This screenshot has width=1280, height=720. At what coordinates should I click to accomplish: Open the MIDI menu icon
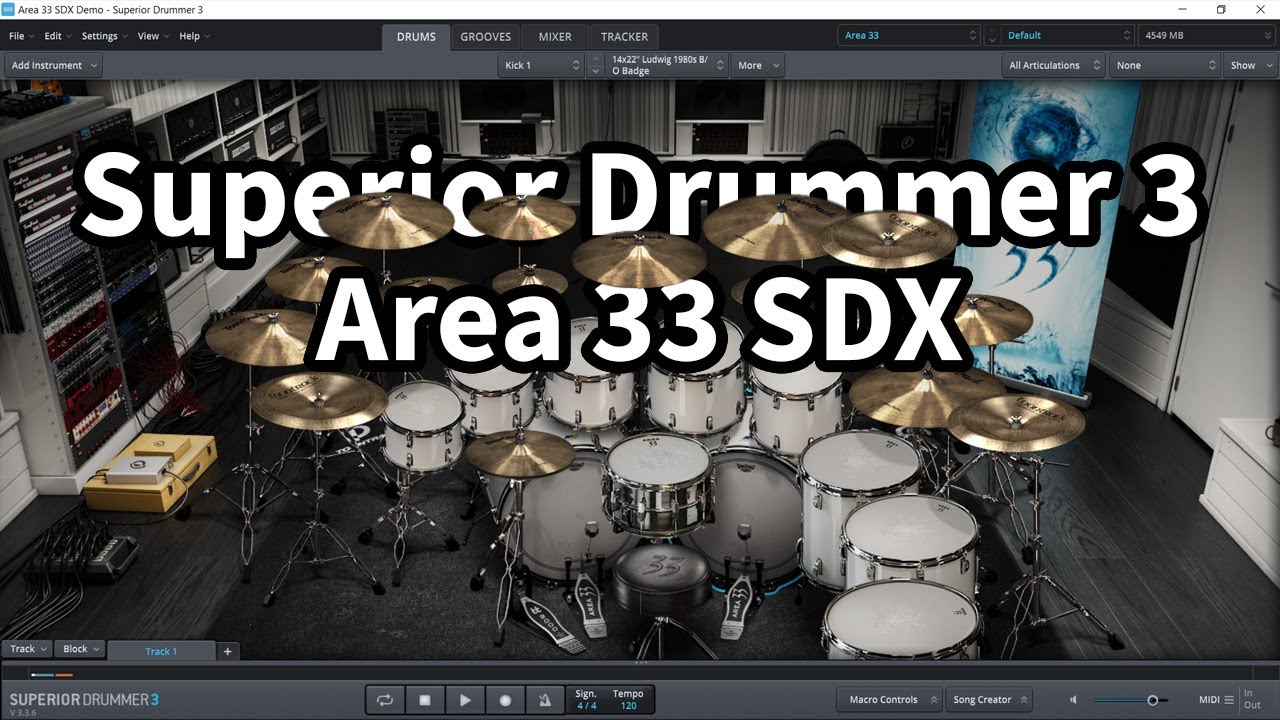[1229, 700]
